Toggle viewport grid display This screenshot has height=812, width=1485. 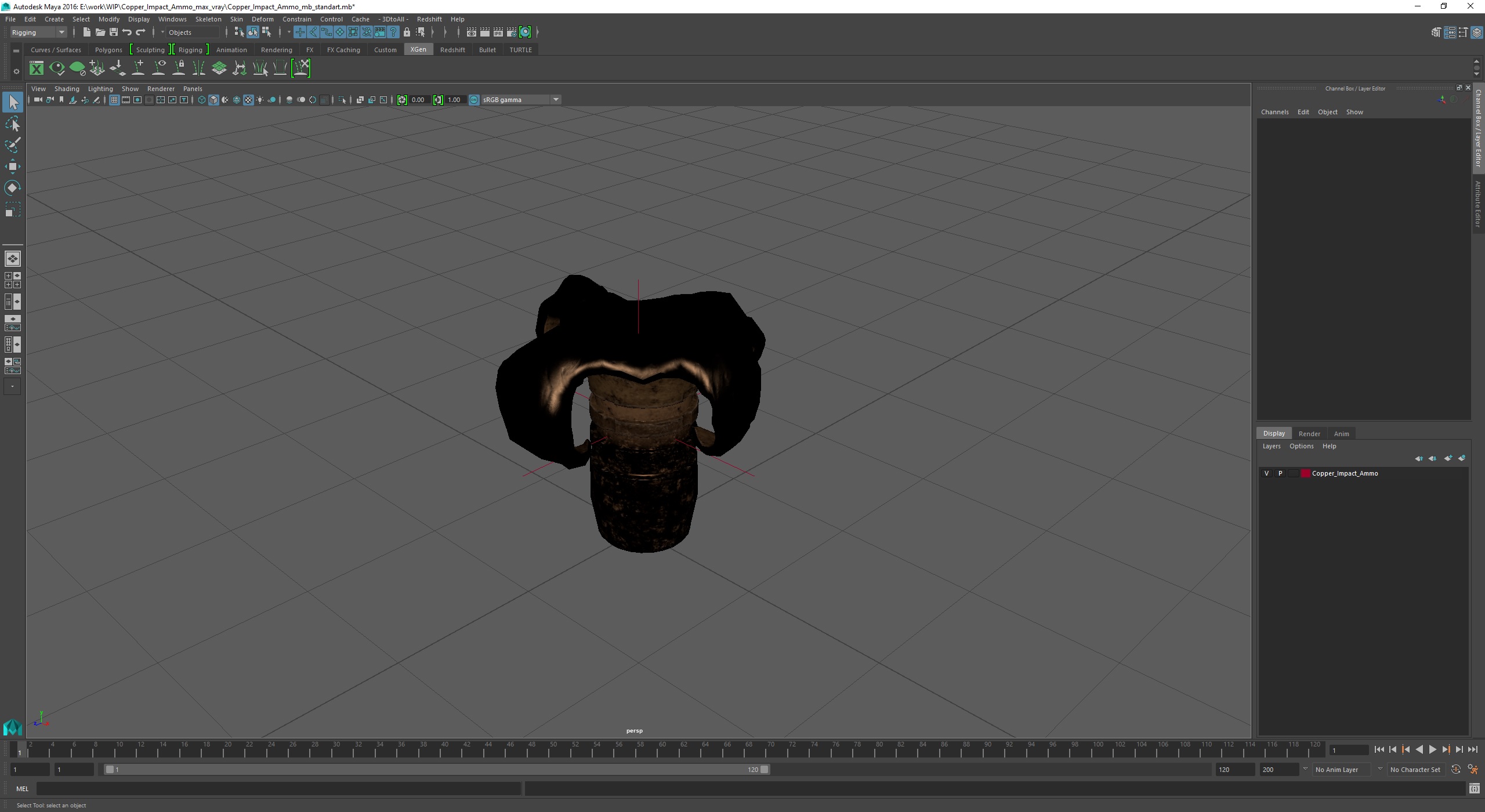[x=114, y=100]
